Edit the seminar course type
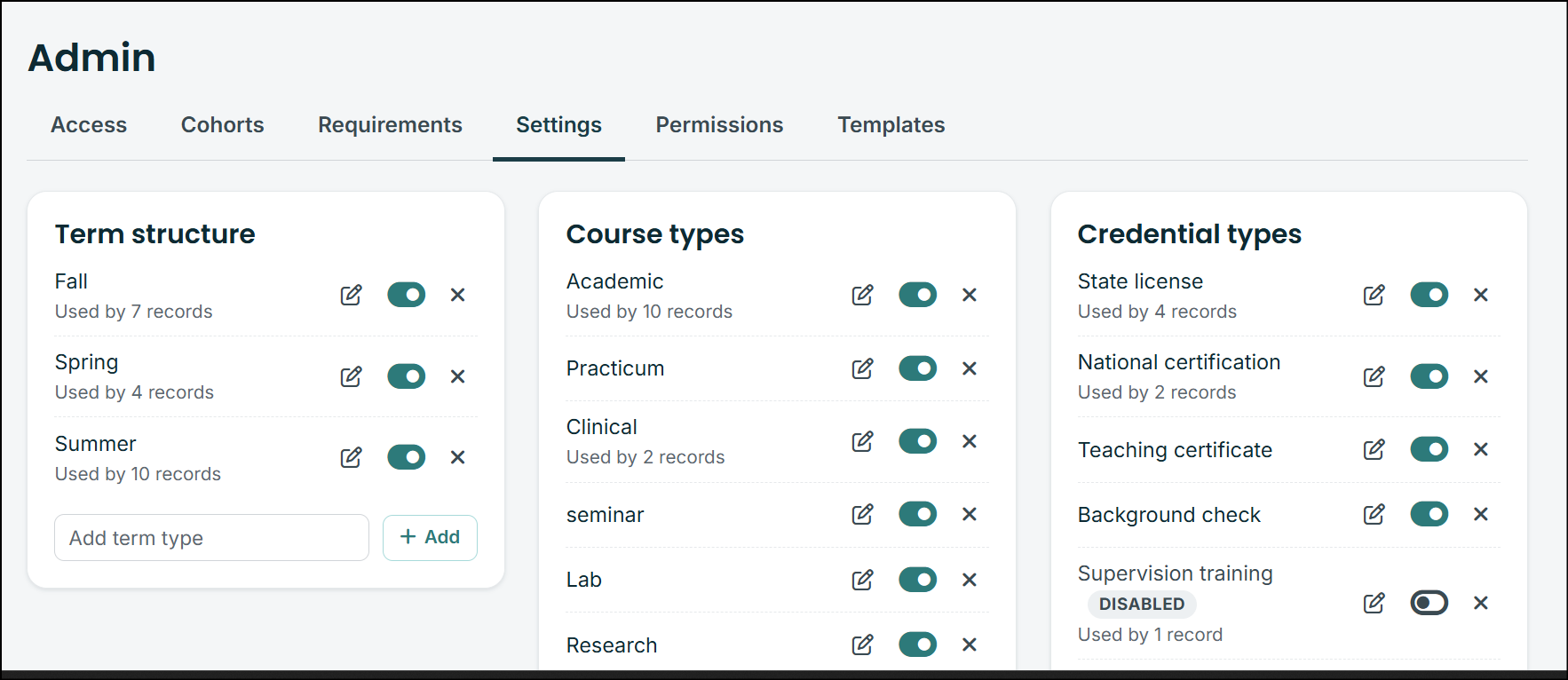Viewport: 1568px width, 680px height. pos(863,514)
